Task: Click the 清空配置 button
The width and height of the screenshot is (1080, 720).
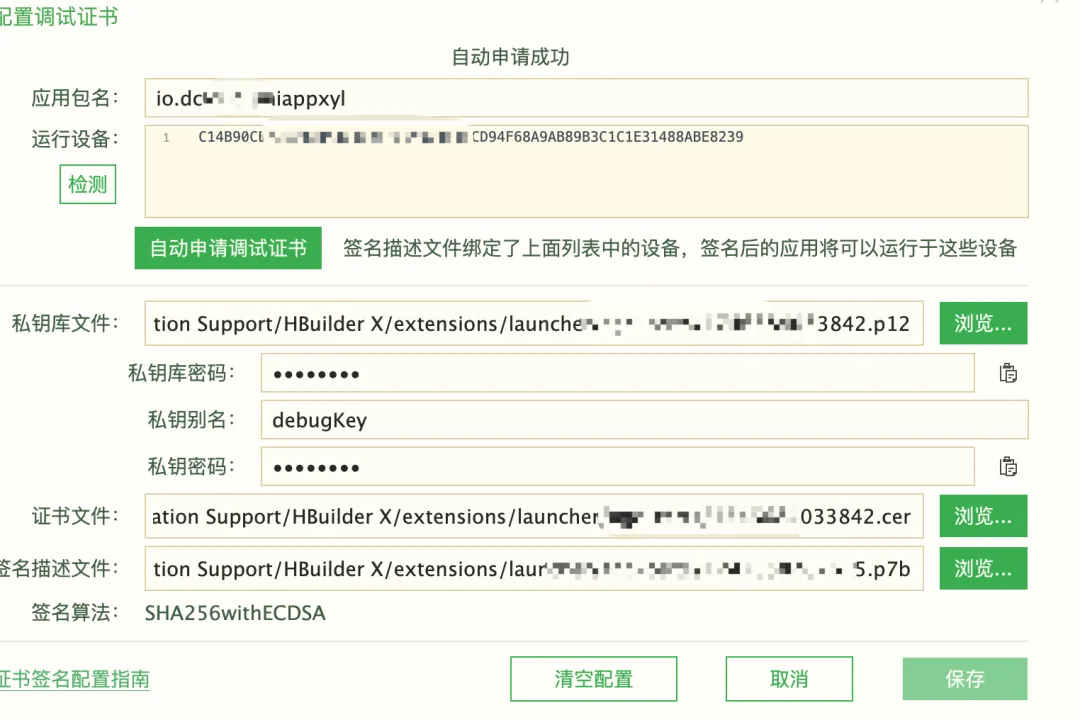Action: tap(593, 679)
